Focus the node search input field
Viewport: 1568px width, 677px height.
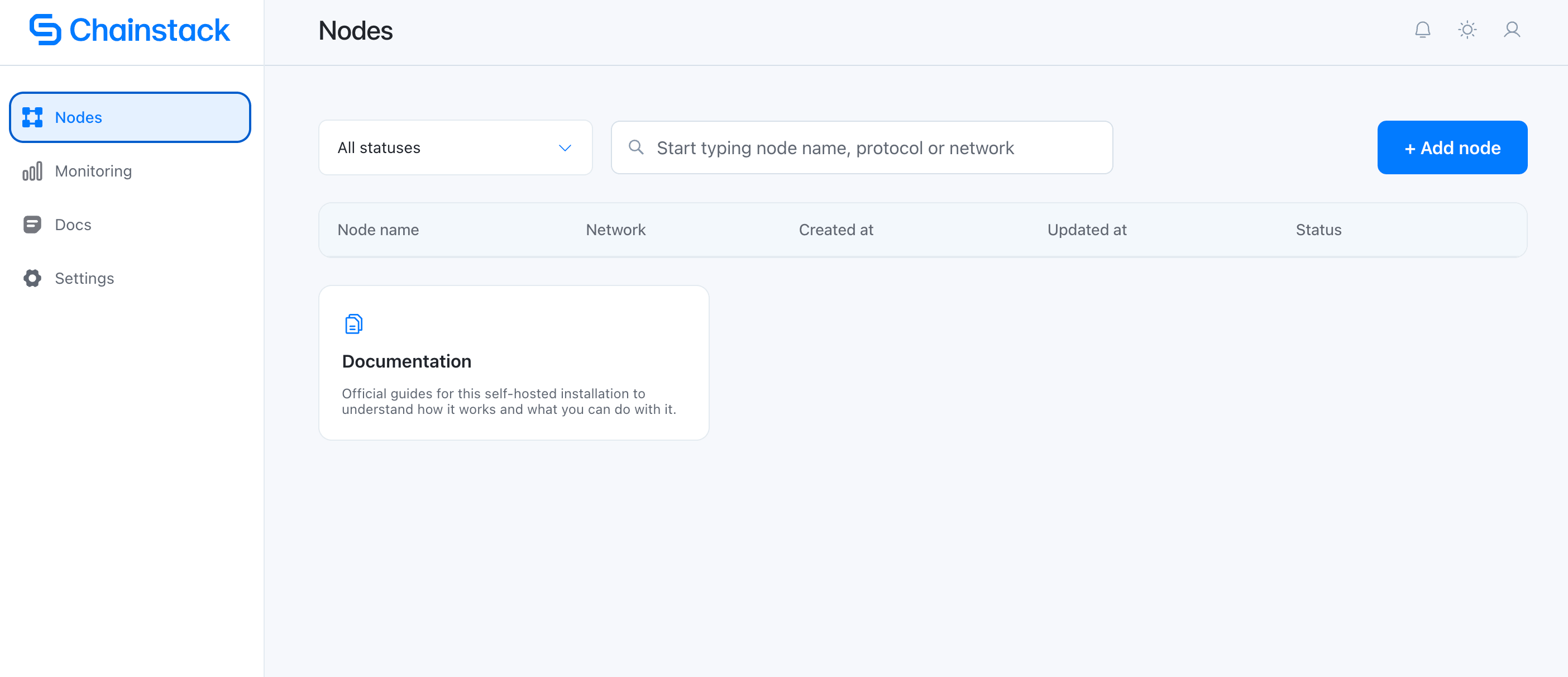pyautogui.click(x=862, y=147)
